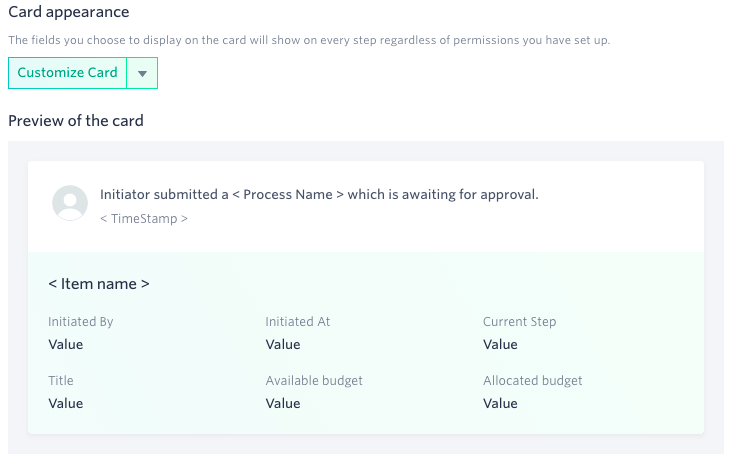The width and height of the screenshot is (737, 456).
Task: Click the Initiated By field label
Action: pyautogui.click(x=80, y=322)
